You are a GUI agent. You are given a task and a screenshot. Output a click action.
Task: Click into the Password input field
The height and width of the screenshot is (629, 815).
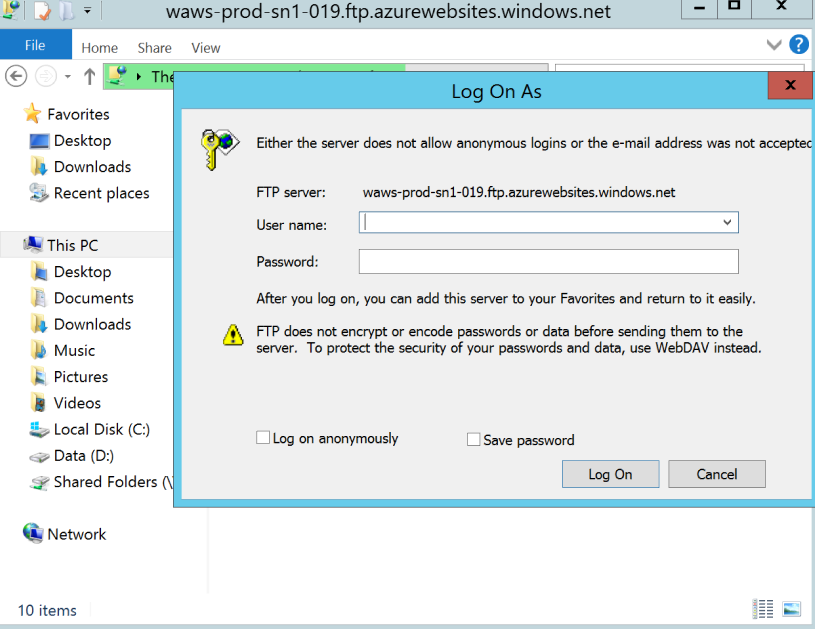tap(548, 262)
